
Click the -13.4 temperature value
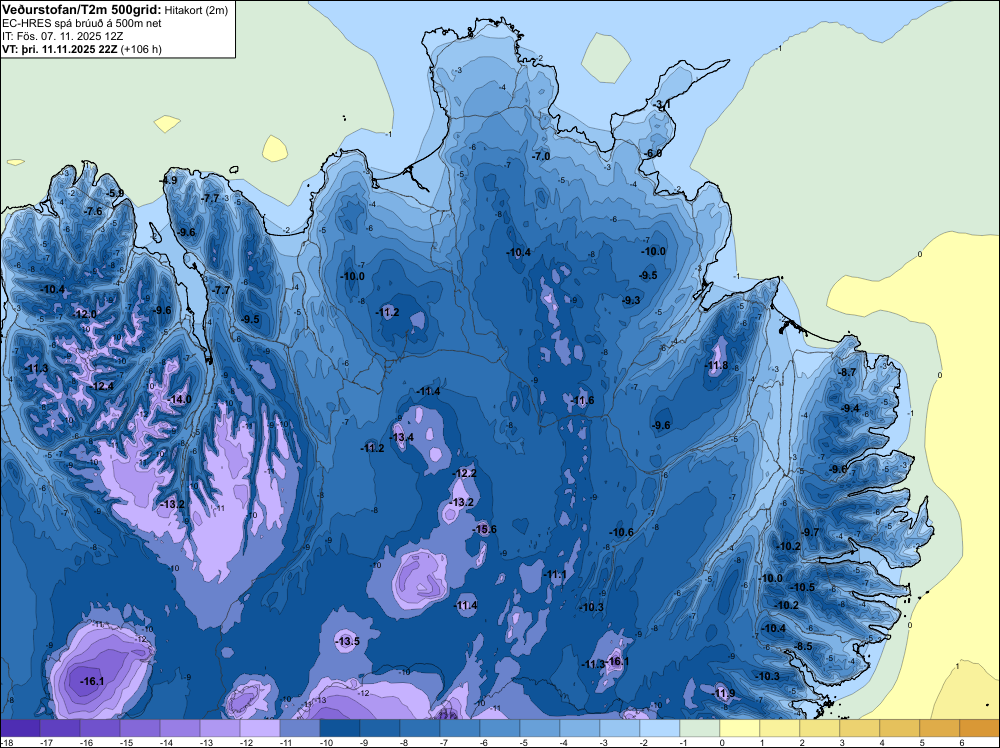(402, 437)
